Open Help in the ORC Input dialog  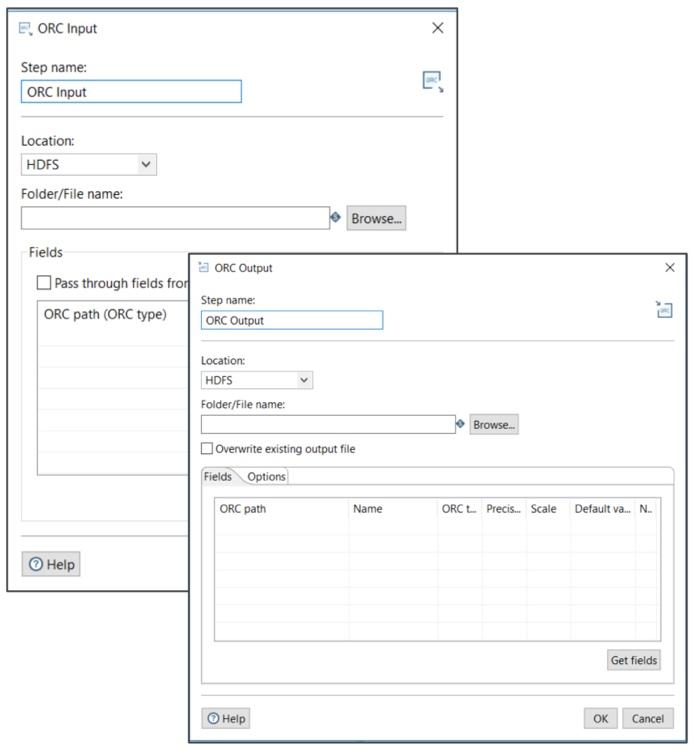pyautogui.click(x=51, y=564)
